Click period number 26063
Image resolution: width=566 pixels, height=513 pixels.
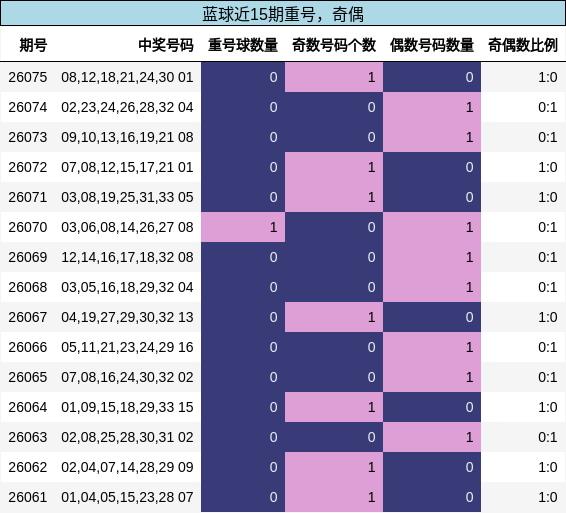point(28,437)
